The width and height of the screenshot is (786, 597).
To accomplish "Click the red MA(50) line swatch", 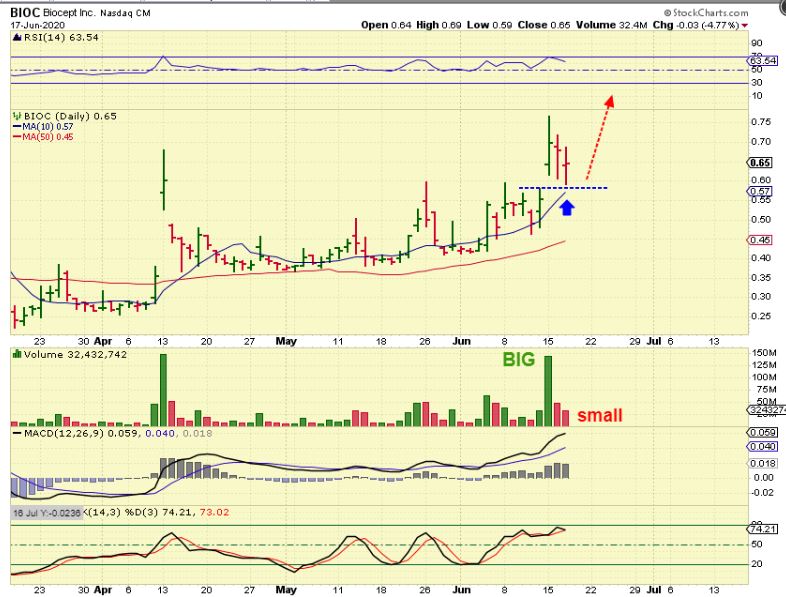I will pyautogui.click(x=17, y=137).
